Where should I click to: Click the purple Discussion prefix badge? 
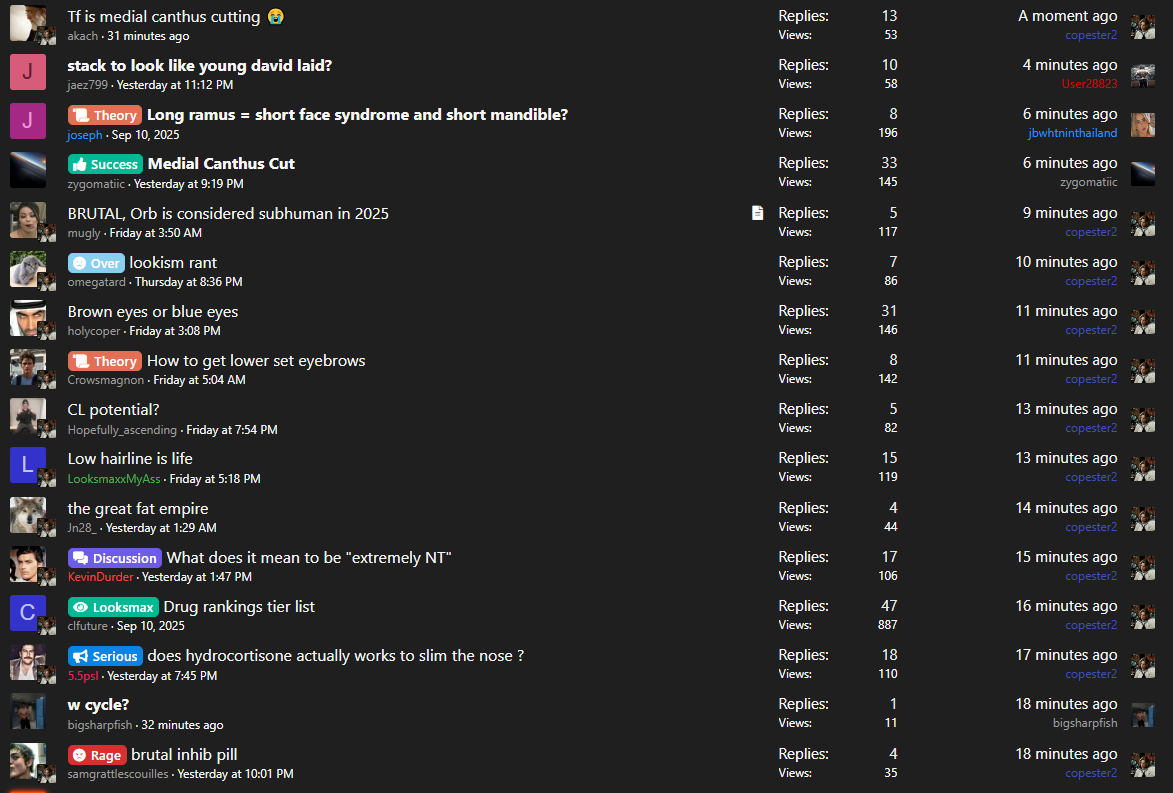tap(114, 558)
